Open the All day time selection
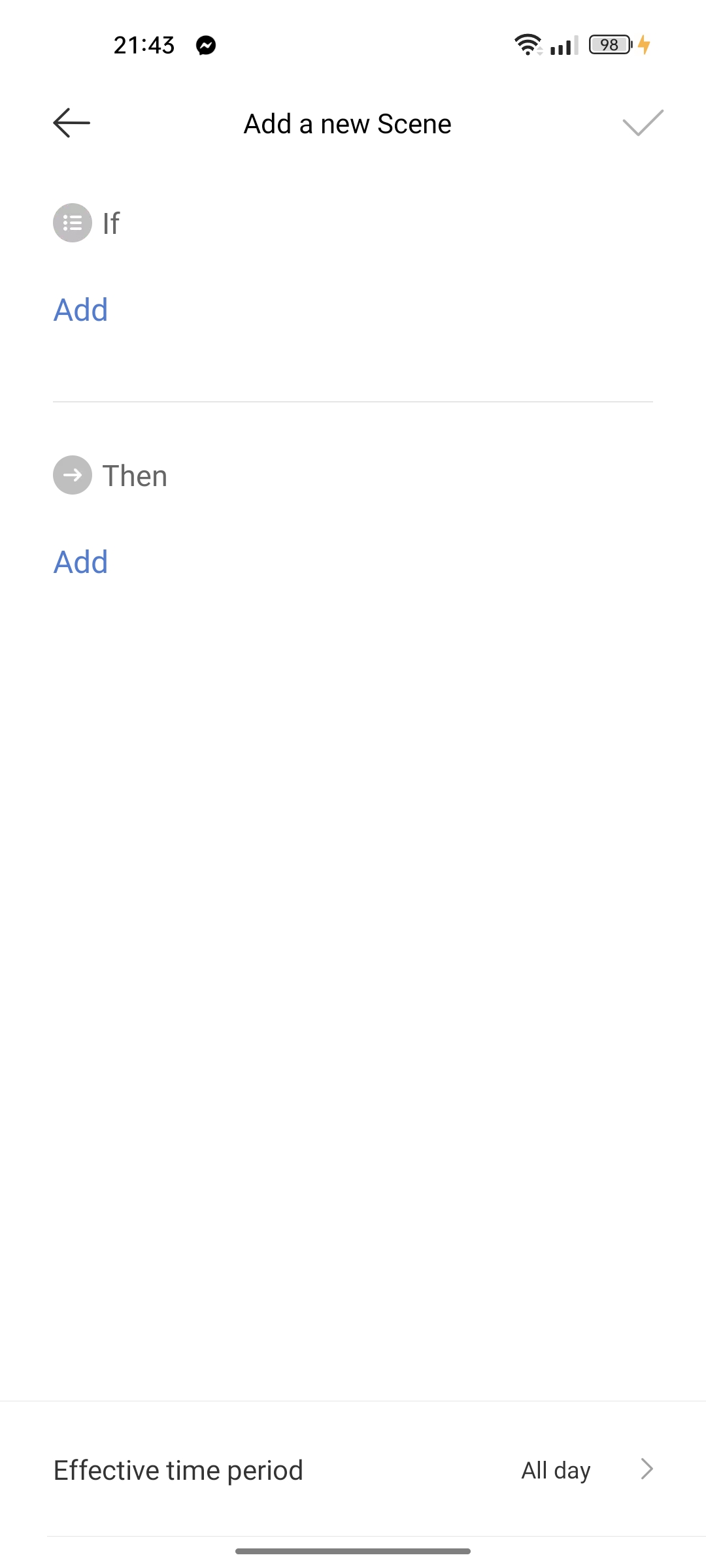Viewport: 706px width, 1568px height. pos(556,1471)
